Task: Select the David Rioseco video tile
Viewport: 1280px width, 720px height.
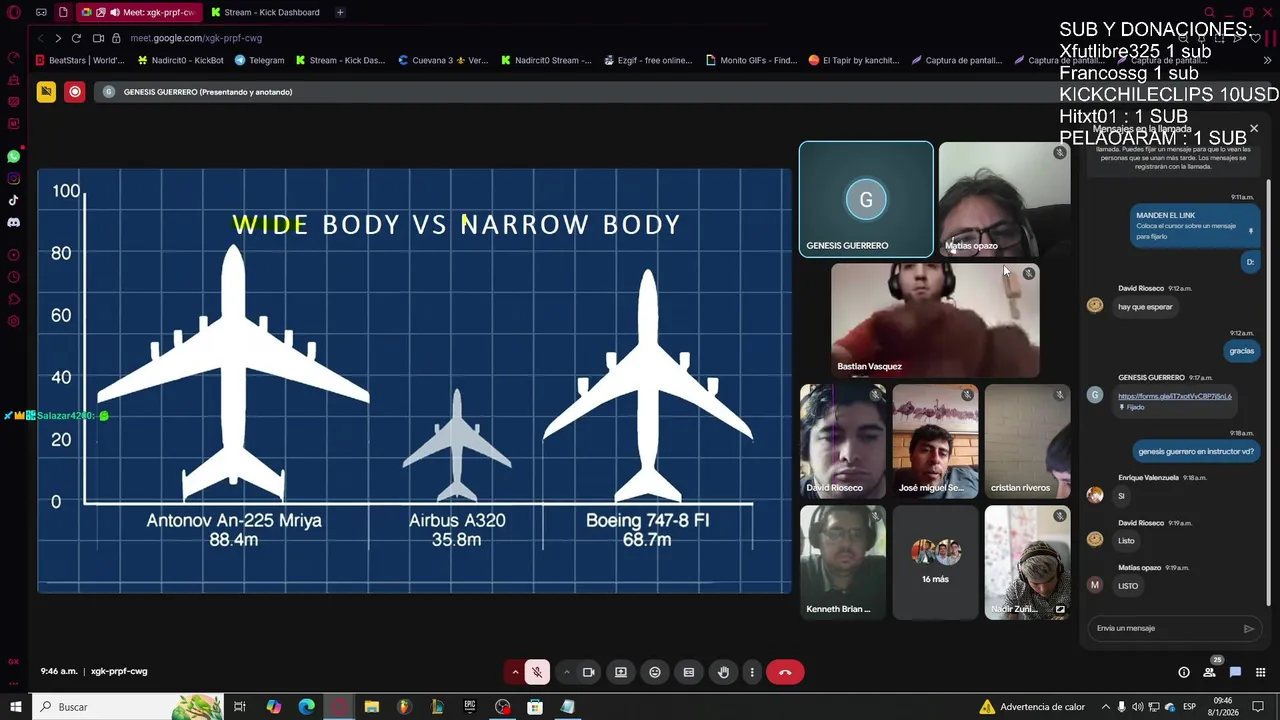Action: tap(842, 441)
